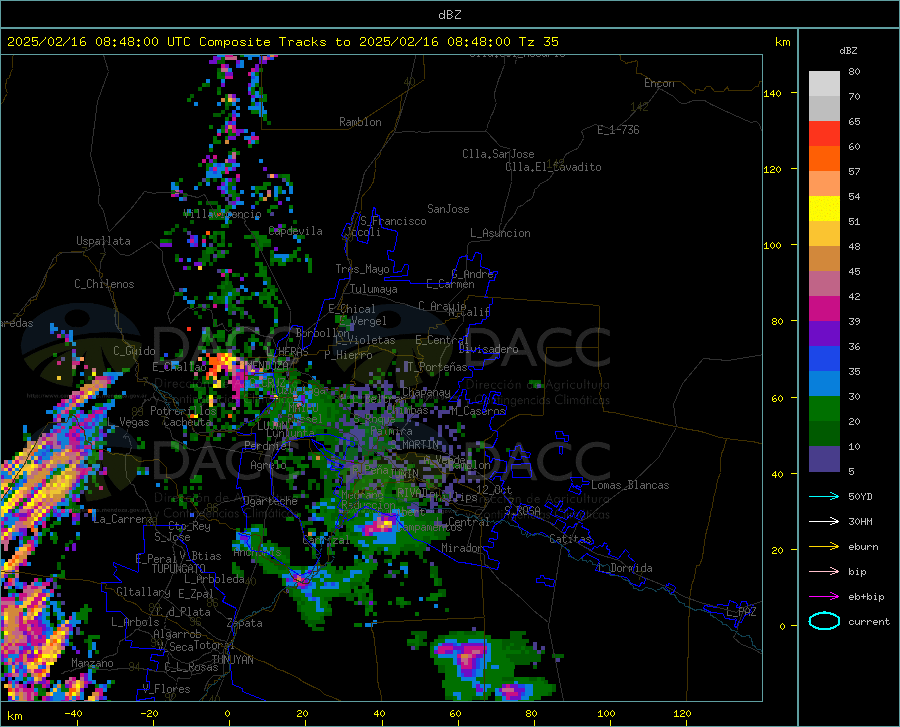Viewport: 900px width, 727px height.
Task: Click the cyan 50YD arrow legend symbol
Action: (824, 496)
